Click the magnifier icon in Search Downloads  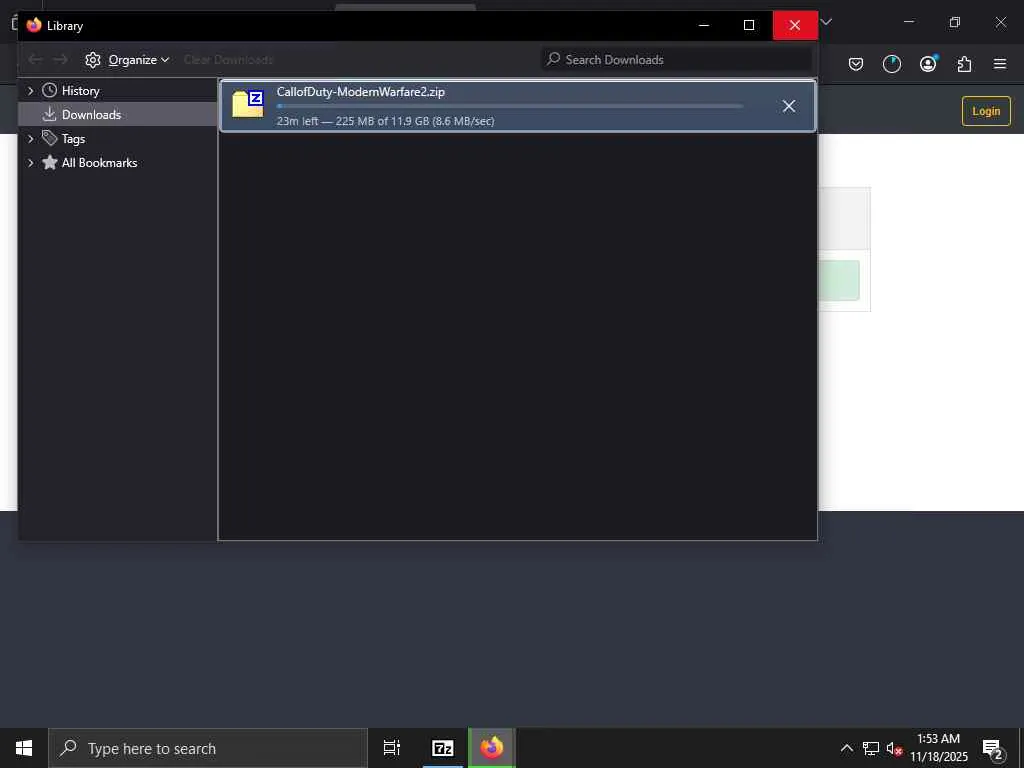(x=554, y=59)
